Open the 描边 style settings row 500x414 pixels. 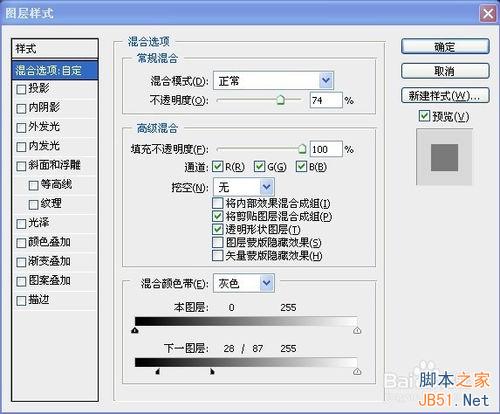coord(55,301)
